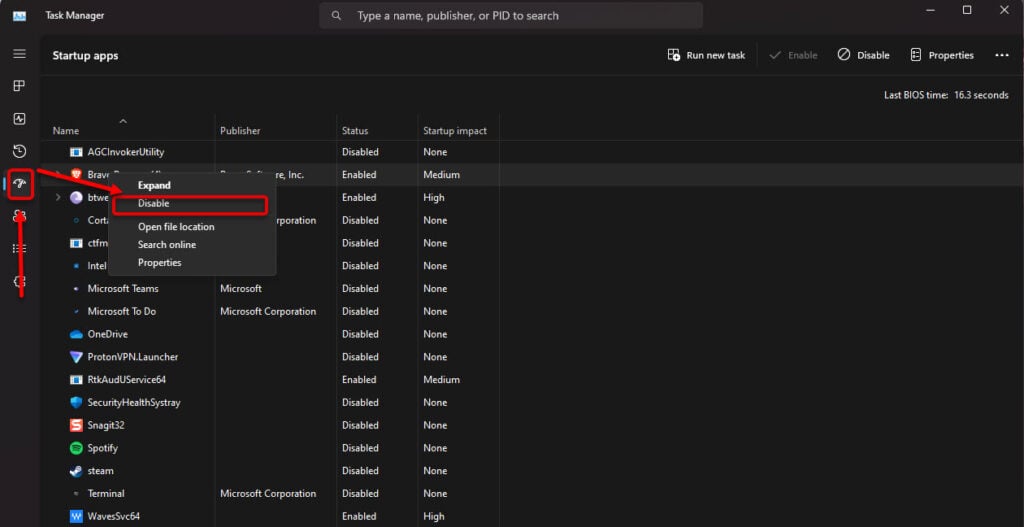Focus the name, publisher, or PID search box

click(x=511, y=15)
